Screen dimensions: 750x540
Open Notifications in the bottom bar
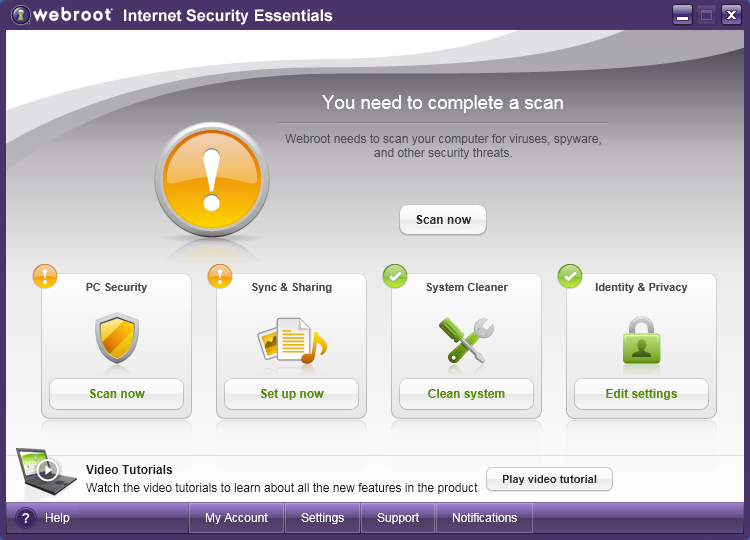point(484,518)
